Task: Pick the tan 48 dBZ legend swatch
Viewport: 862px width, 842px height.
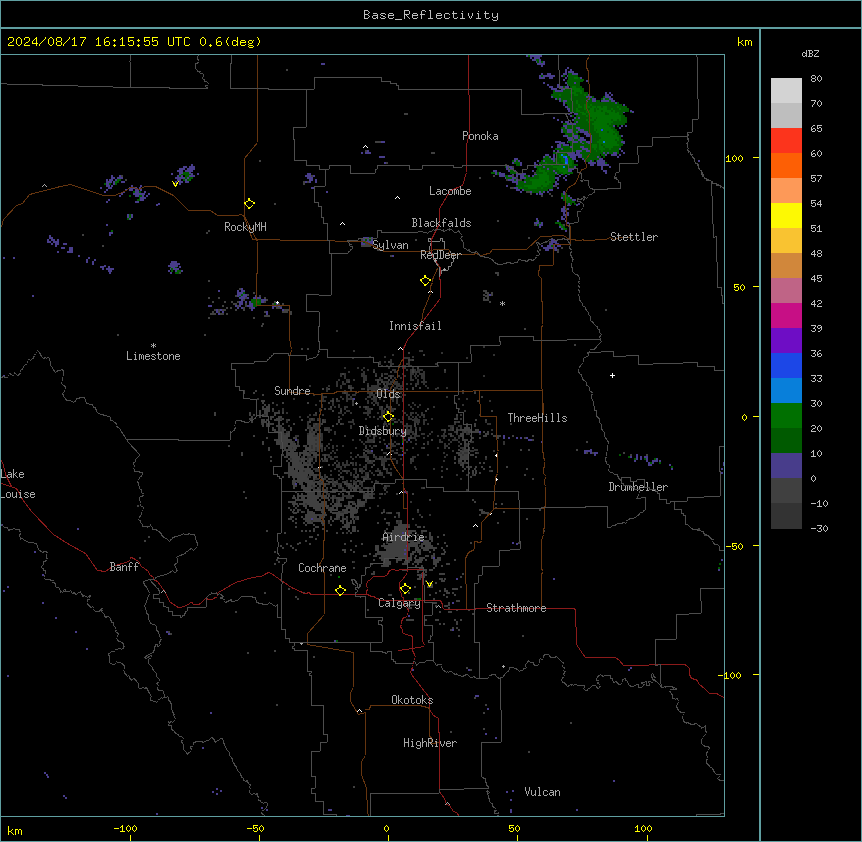Action: click(786, 265)
